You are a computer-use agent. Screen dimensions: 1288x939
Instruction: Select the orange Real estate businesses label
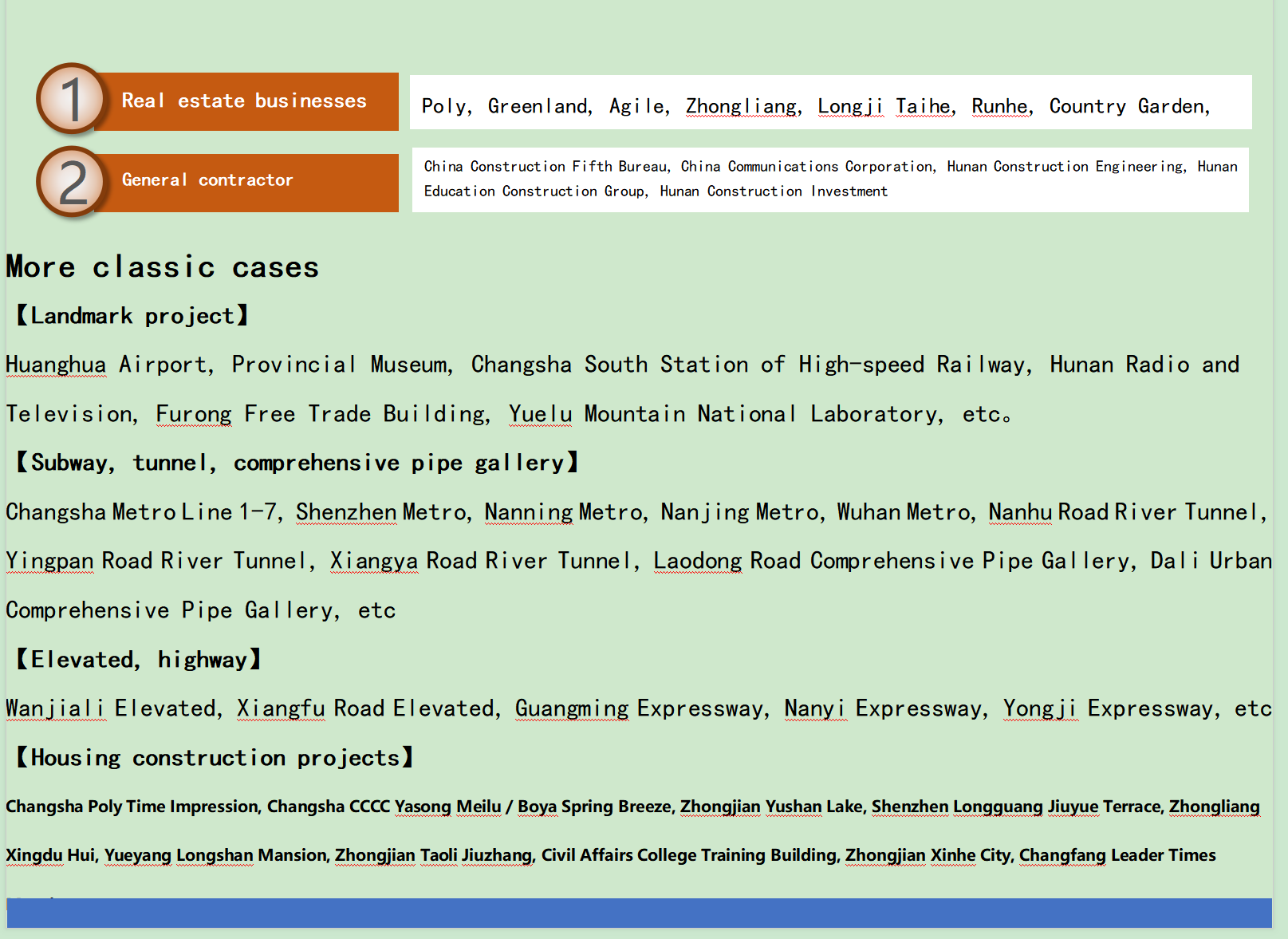[x=244, y=101]
